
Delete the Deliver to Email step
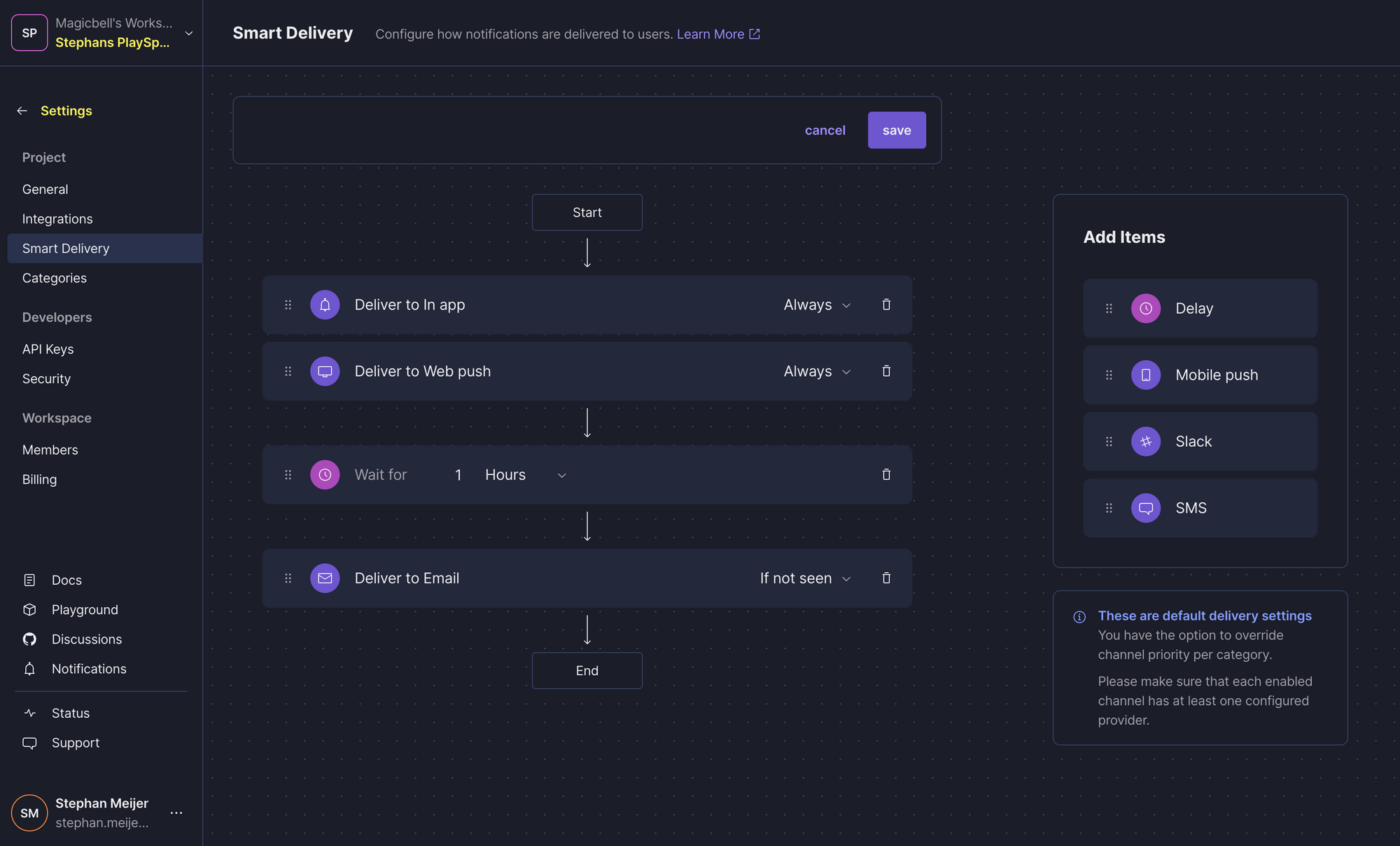pos(886,578)
